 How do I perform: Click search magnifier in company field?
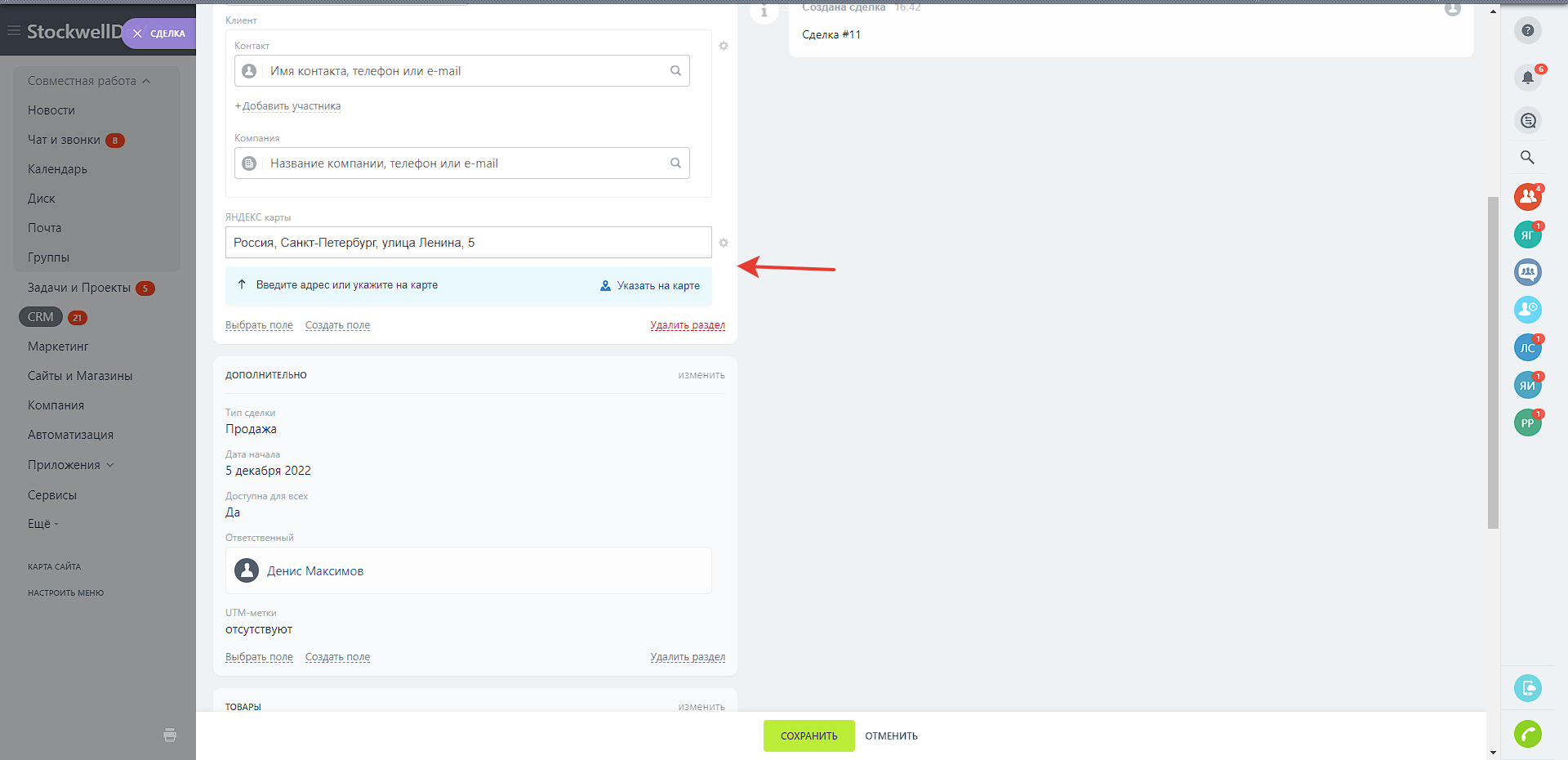click(675, 163)
